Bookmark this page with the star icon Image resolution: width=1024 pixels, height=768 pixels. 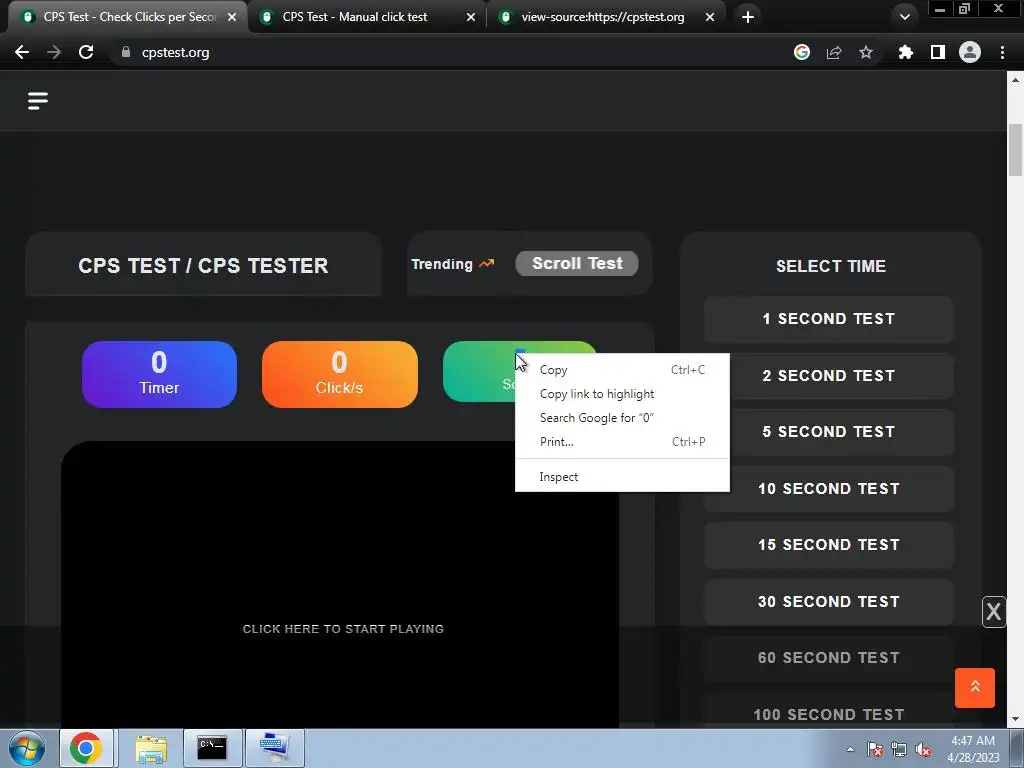[866, 52]
